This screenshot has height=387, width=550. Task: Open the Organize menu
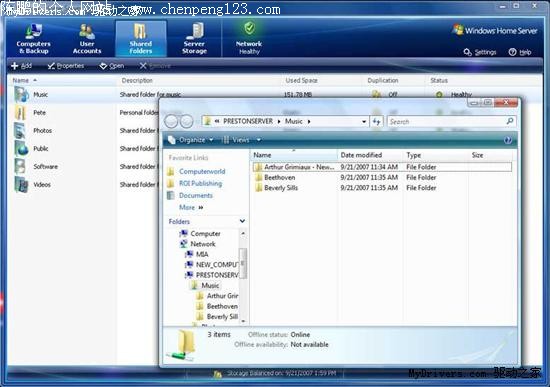191,140
